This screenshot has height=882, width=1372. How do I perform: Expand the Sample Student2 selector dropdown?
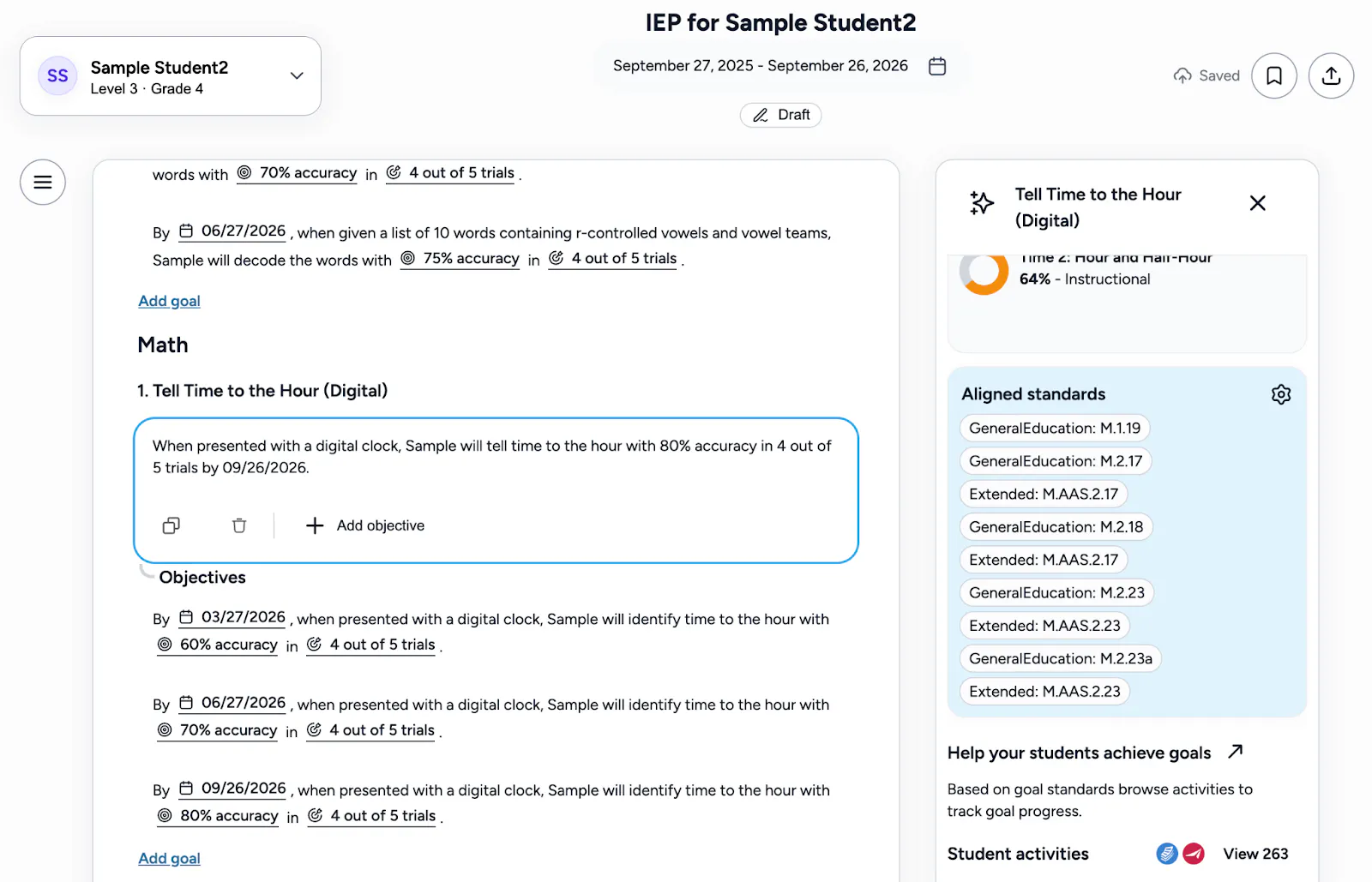[x=297, y=75]
